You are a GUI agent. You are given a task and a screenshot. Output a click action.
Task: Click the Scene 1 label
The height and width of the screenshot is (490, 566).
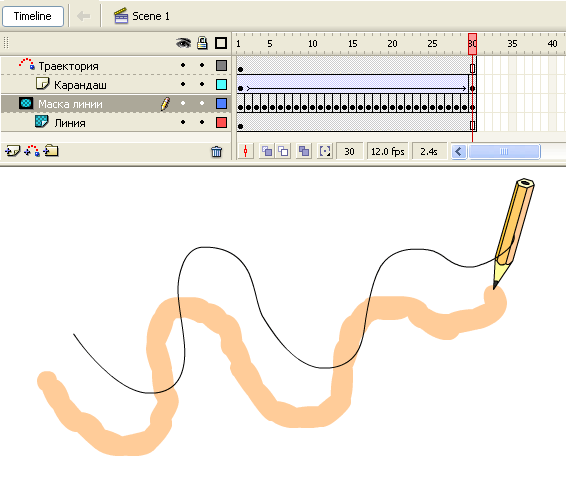(x=151, y=16)
